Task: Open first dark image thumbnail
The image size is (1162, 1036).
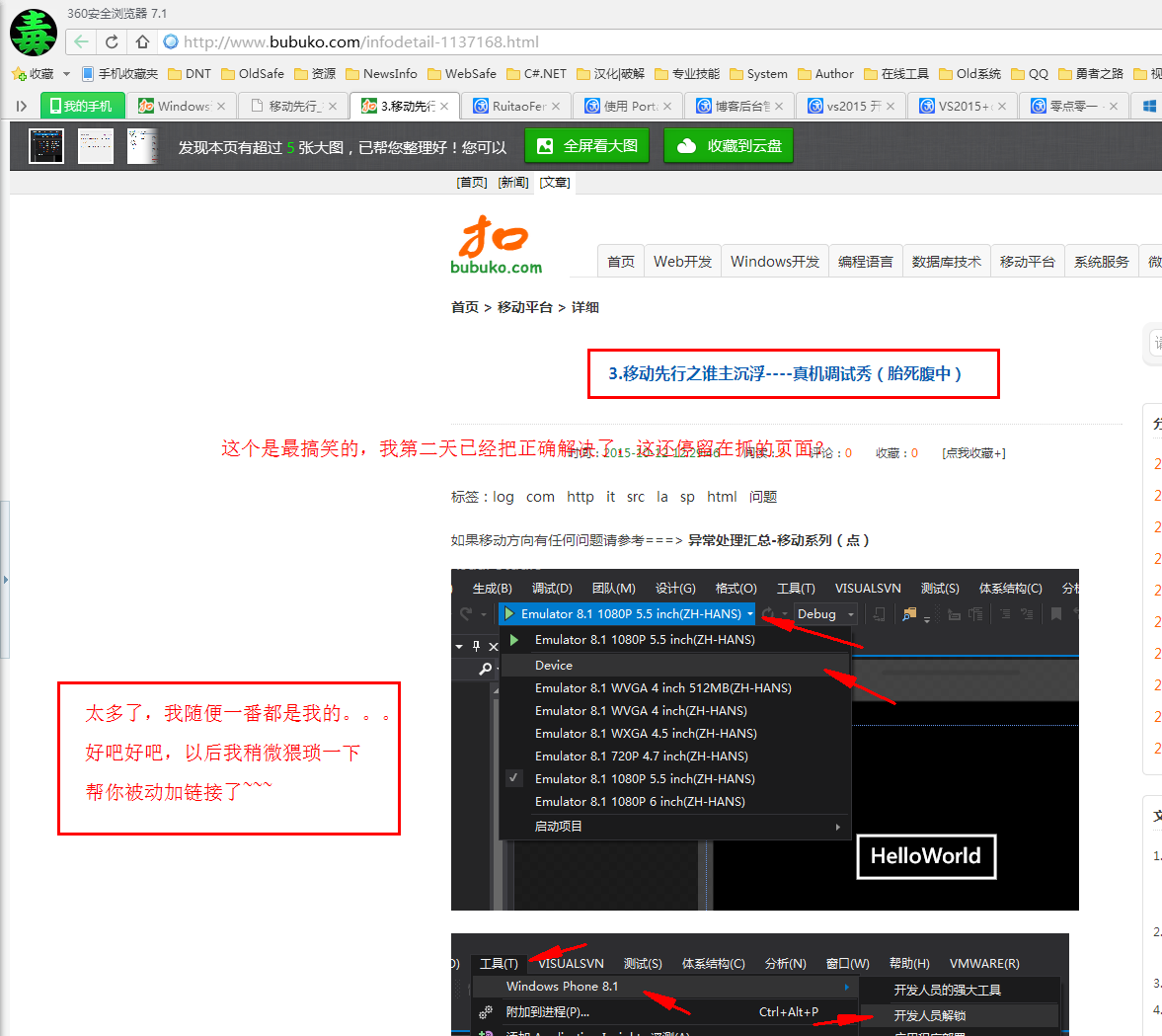Action: [x=46, y=146]
